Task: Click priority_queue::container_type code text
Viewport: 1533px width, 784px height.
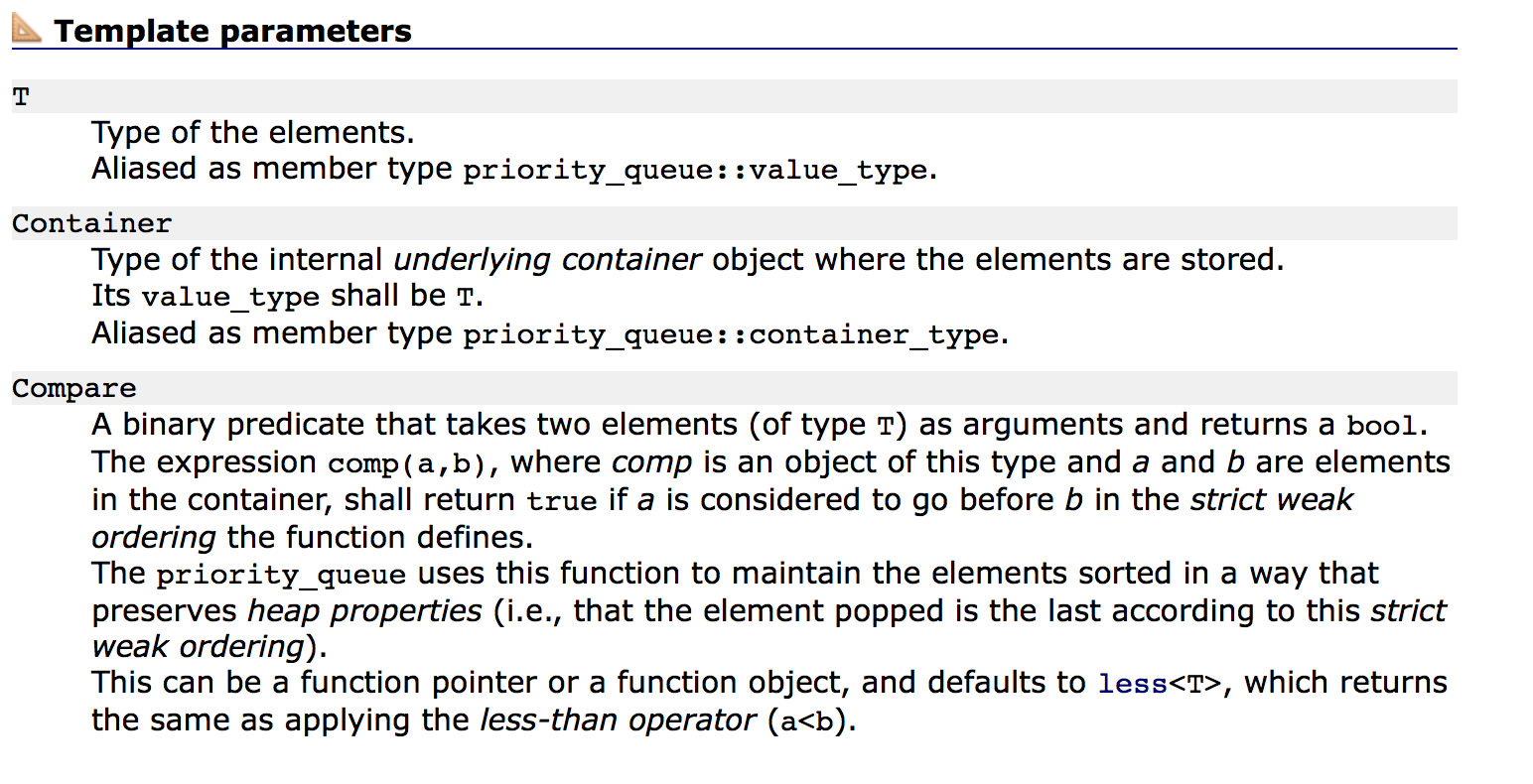Action: tap(731, 335)
